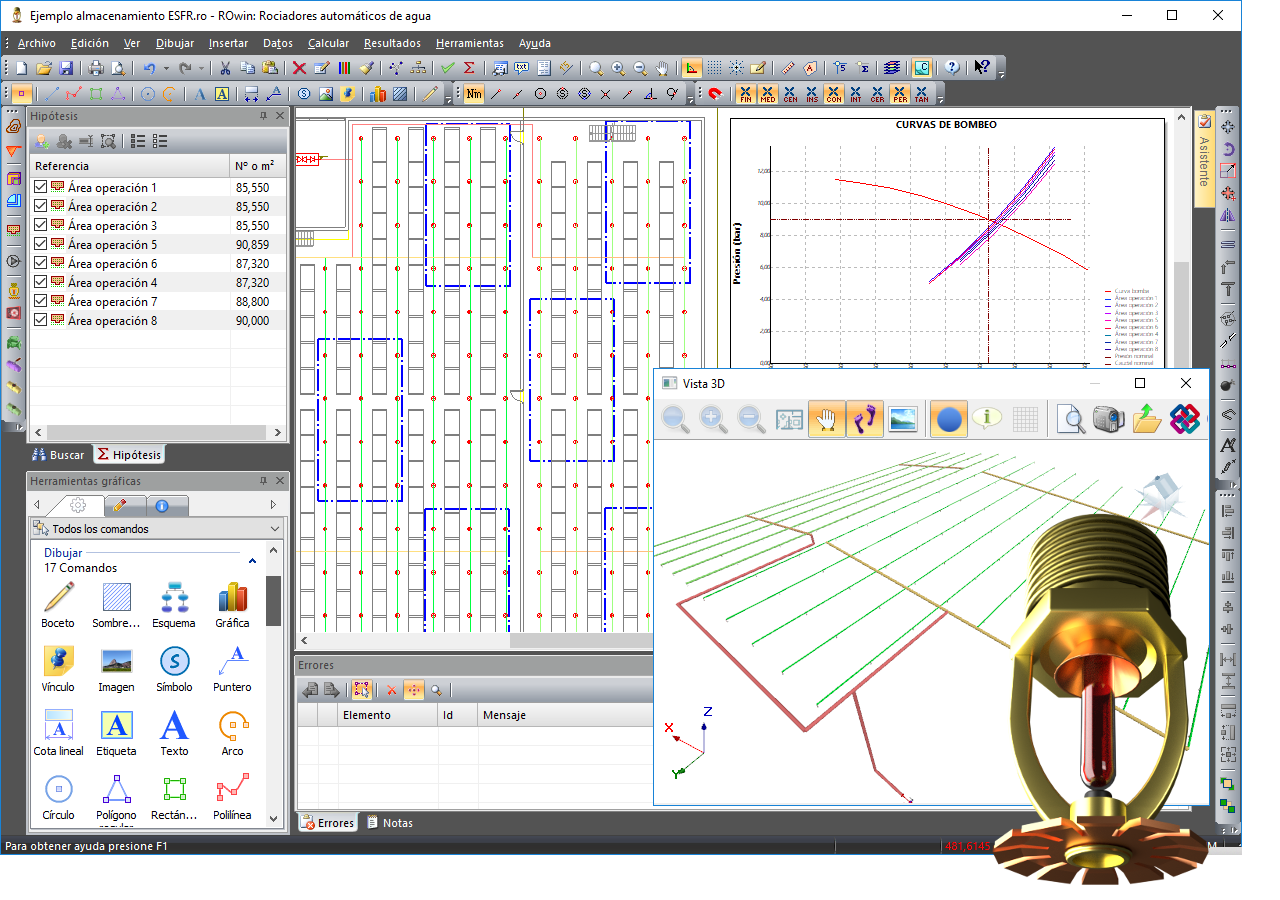Click the open folder export icon in Vista 3D
The width and height of the screenshot is (1280, 900).
[1147, 419]
